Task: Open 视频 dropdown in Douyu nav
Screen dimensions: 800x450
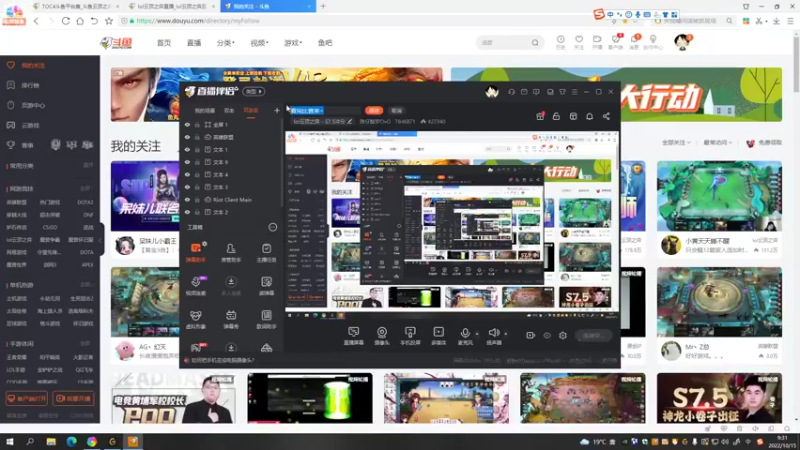Action: 259,43
